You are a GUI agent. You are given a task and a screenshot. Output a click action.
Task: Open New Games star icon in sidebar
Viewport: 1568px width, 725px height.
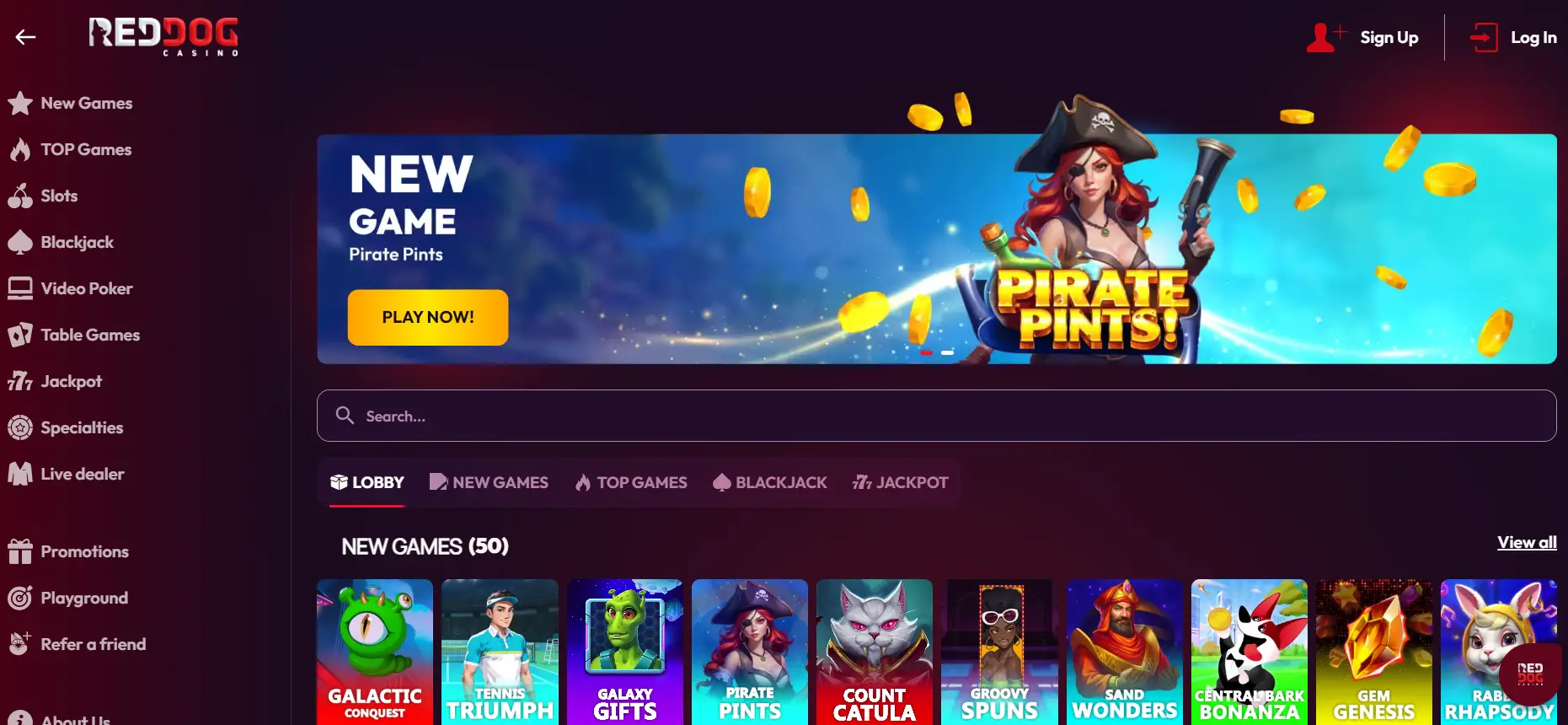(x=20, y=104)
